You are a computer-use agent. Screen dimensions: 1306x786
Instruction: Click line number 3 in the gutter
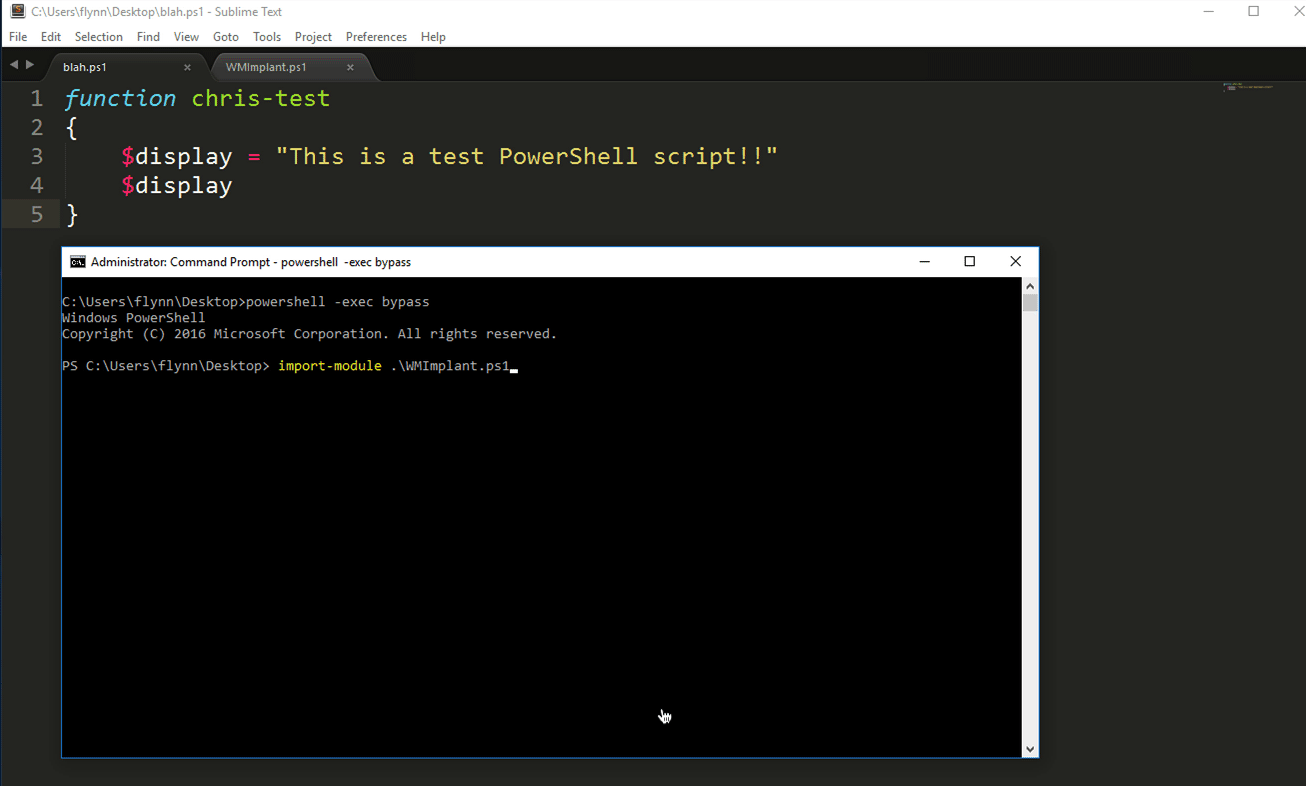[36, 157]
